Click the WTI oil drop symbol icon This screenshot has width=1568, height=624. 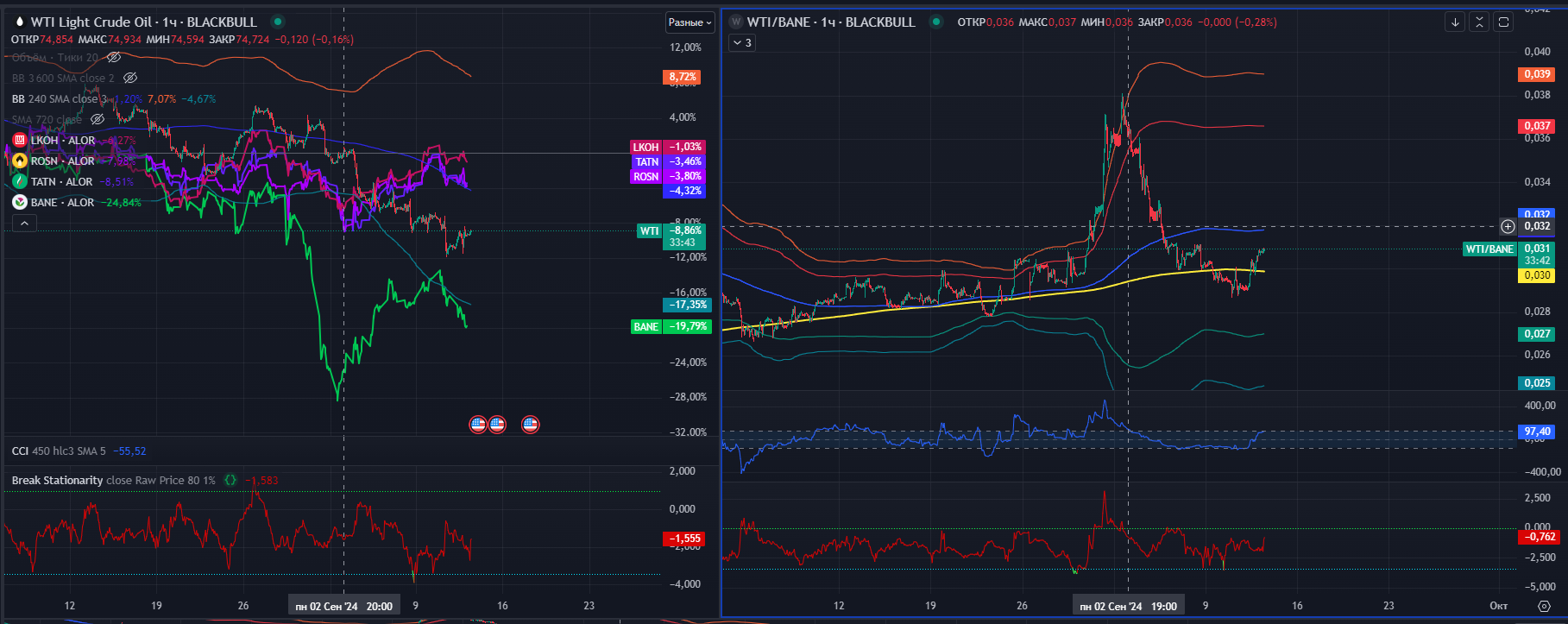(x=19, y=22)
